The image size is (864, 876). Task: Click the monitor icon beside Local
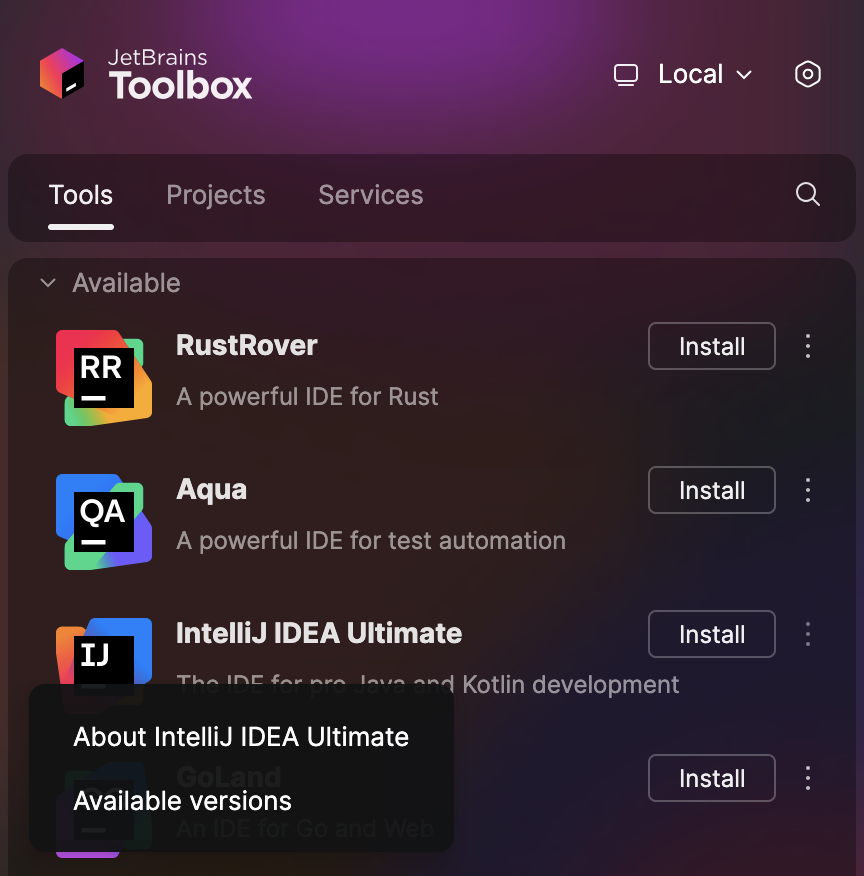(x=626, y=74)
